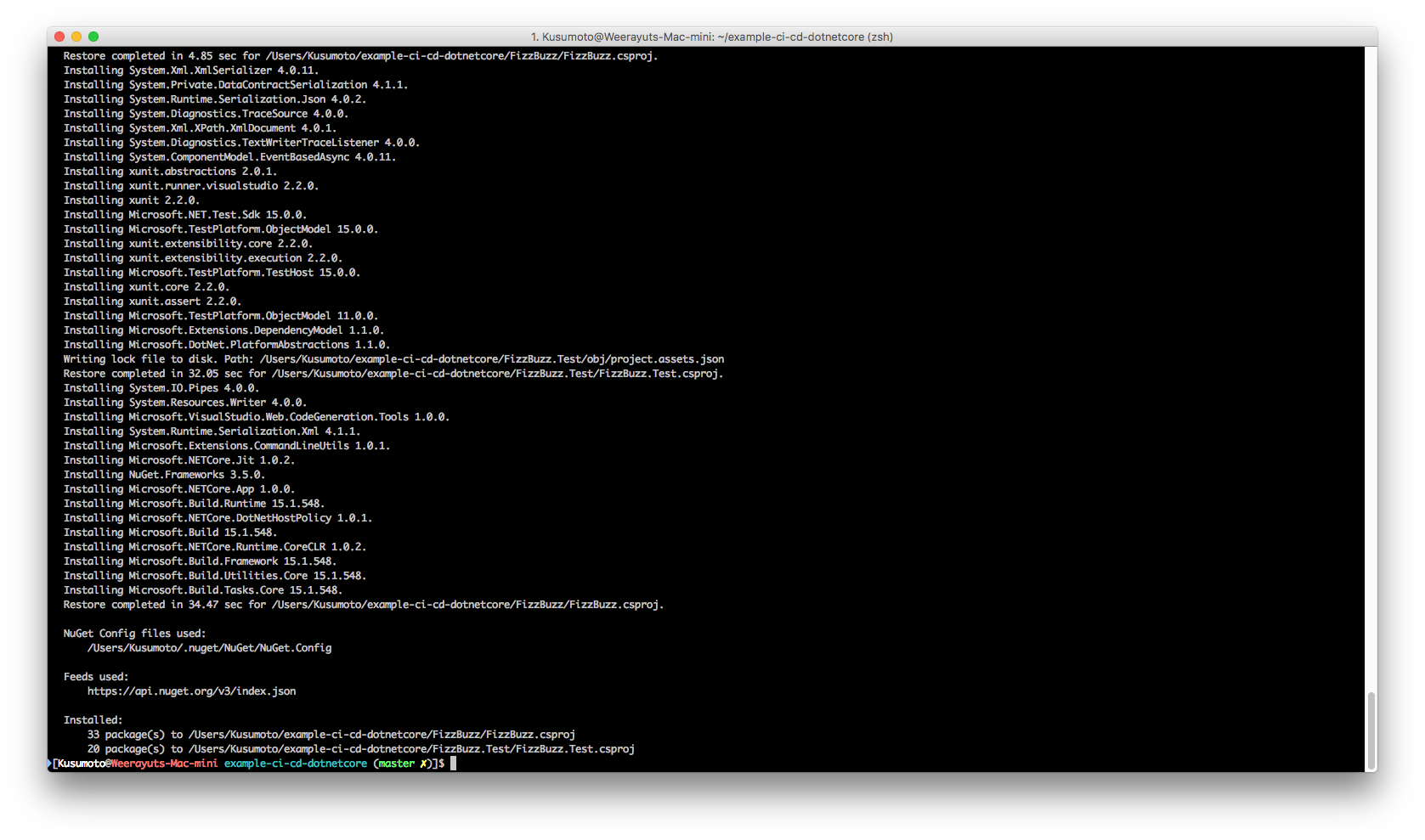Click 'Writing lock file to disk' line
Viewport: 1425px width, 840px height.
(394, 359)
